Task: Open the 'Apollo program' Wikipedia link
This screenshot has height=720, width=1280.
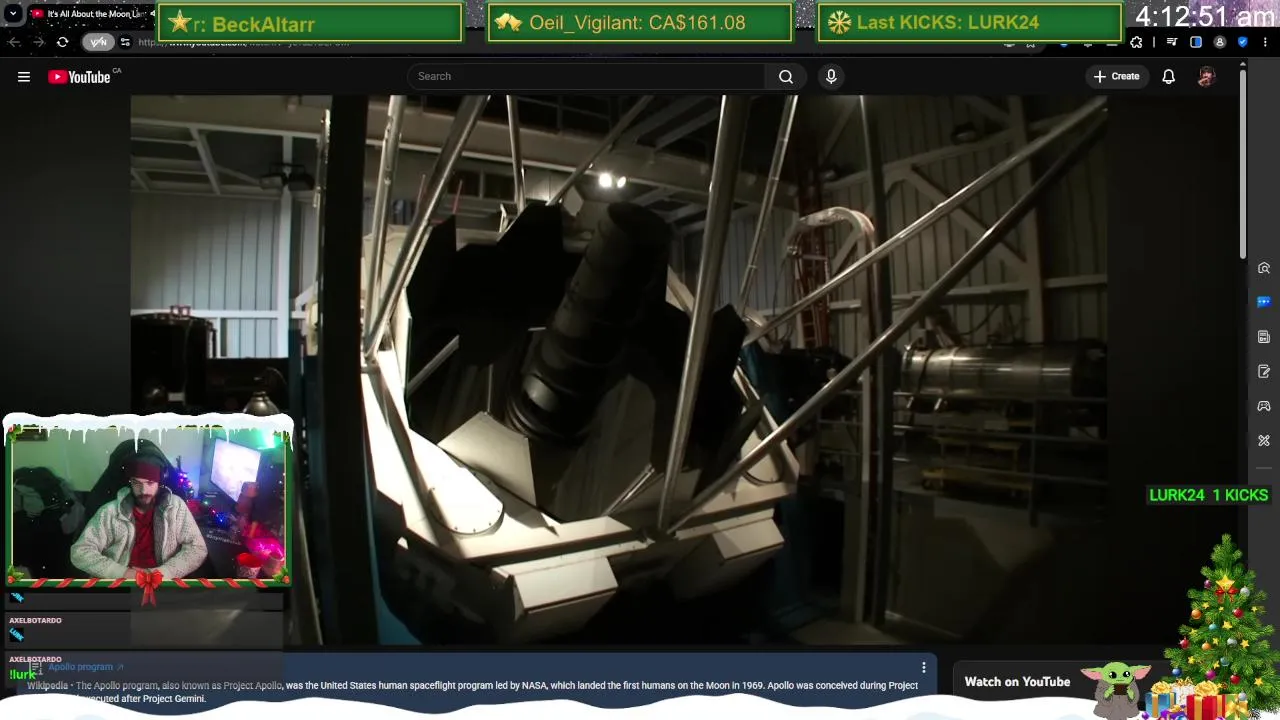Action: pyautogui.click(x=85, y=667)
